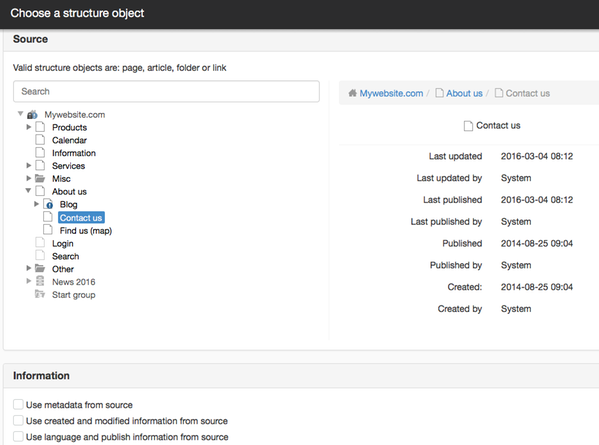Open the About us breadcrumb link
599x445 pixels.
[x=464, y=93]
